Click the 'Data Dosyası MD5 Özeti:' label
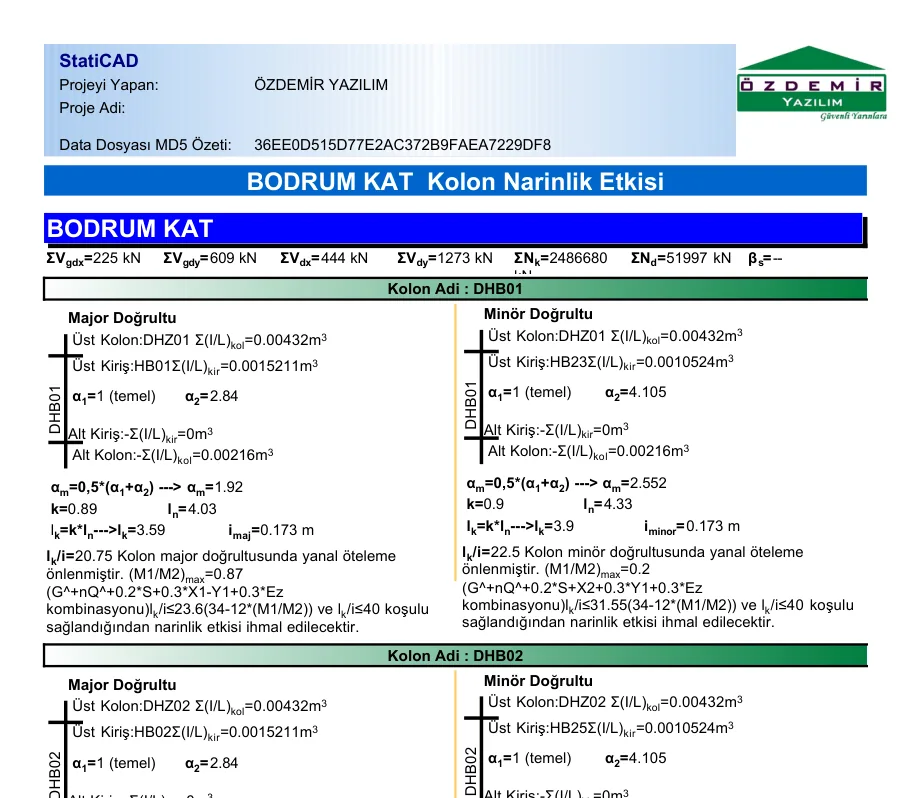 145,145
